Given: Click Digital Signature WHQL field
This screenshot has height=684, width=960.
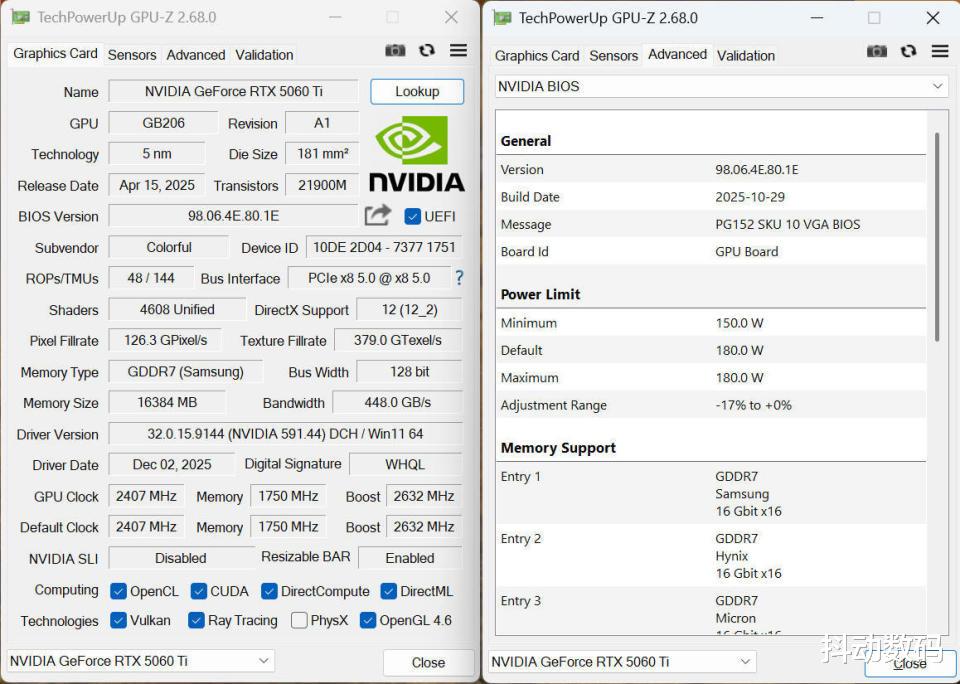Looking at the screenshot, I should pos(405,465).
